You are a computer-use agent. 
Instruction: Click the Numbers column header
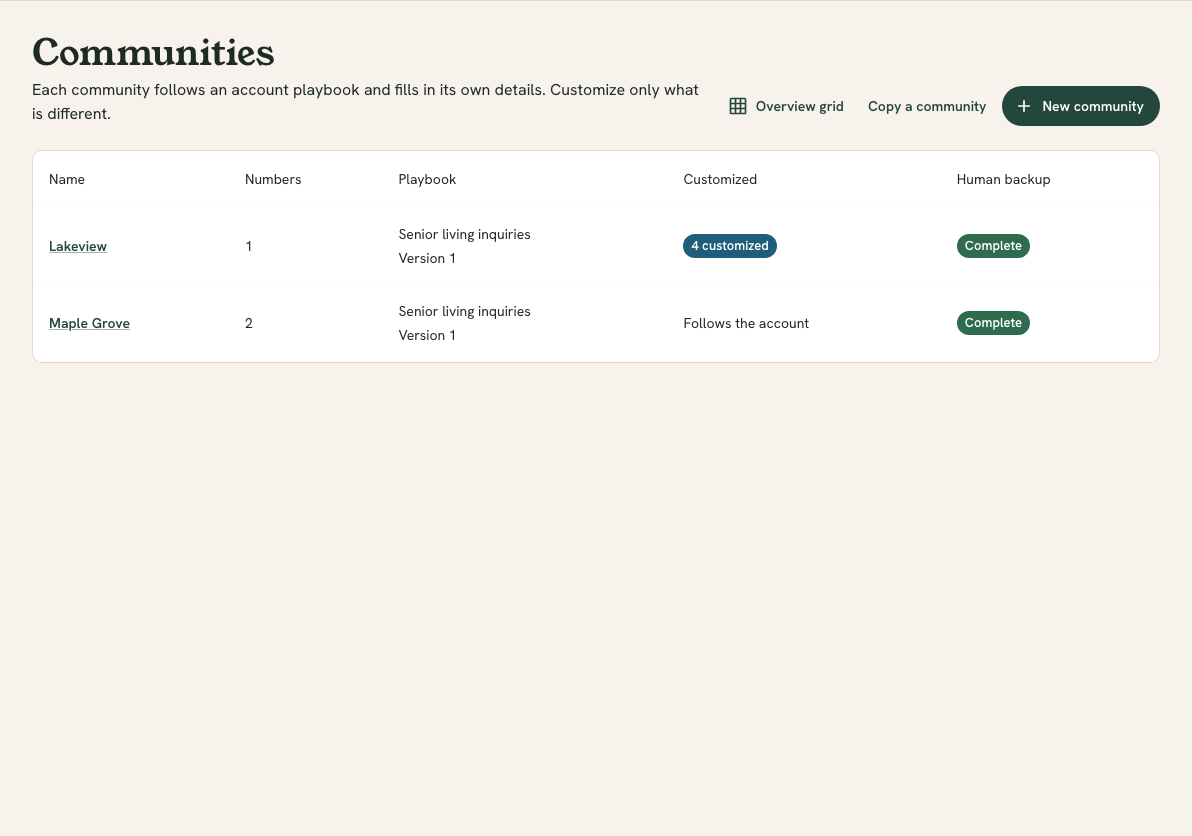tap(273, 179)
